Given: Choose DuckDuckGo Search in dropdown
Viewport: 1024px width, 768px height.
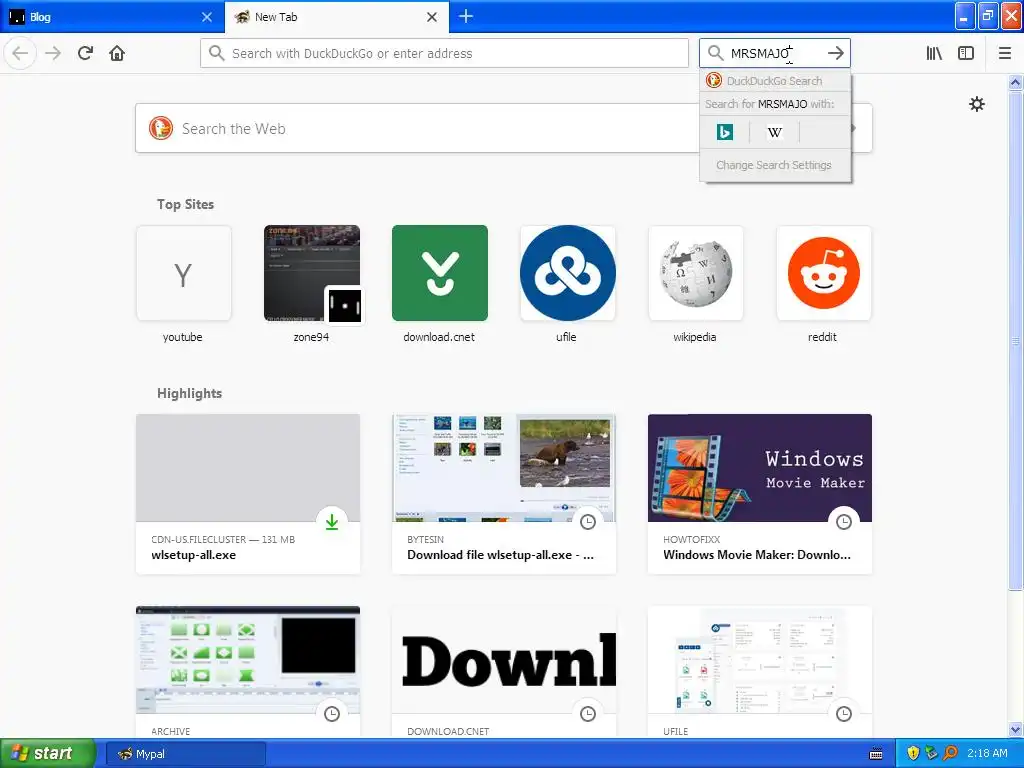Looking at the screenshot, I should point(775,80).
